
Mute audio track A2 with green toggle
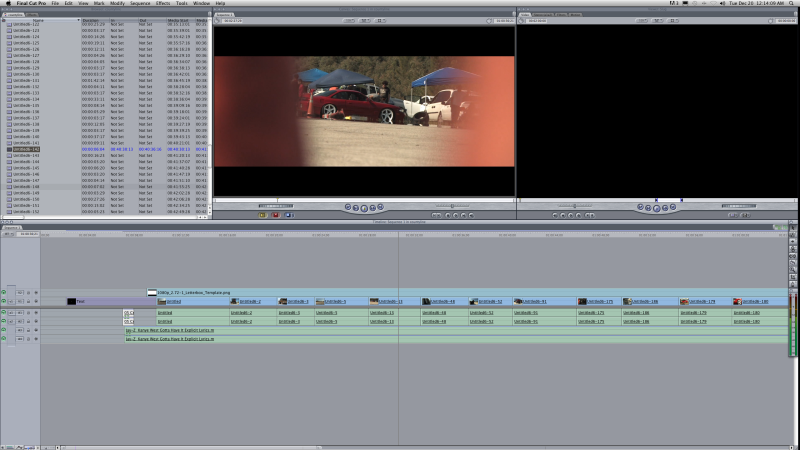4,321
